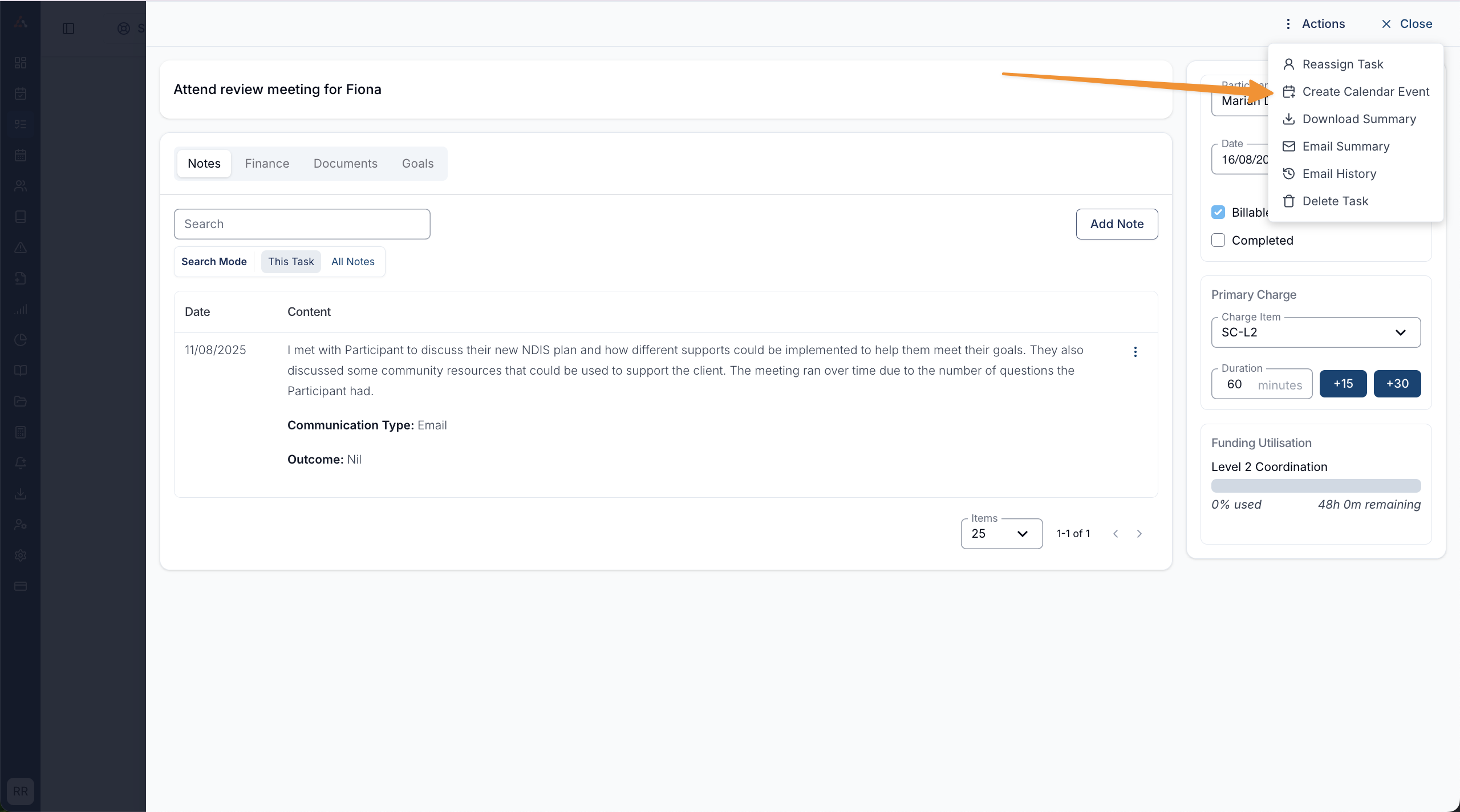Go to next page of notes
The height and width of the screenshot is (812, 1460).
[x=1139, y=534]
